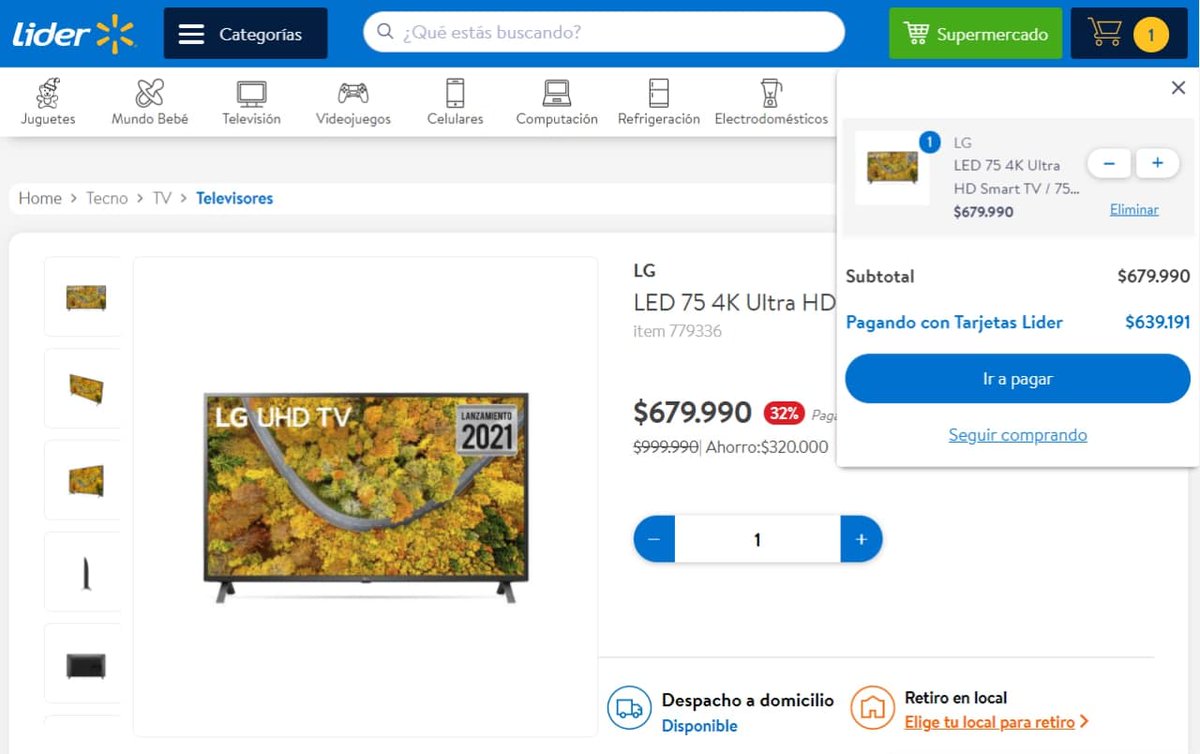1200x754 pixels.
Task: Click the product quantity field showing 1
Action: (757, 539)
